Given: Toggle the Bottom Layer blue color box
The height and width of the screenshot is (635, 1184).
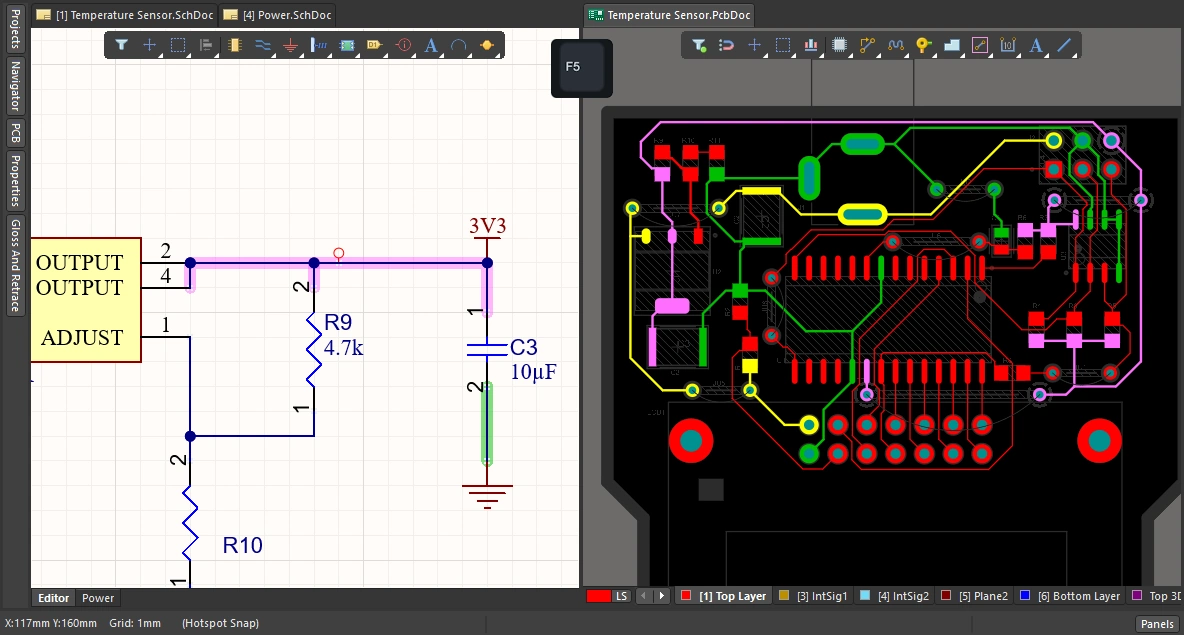Looking at the screenshot, I should (1024, 596).
